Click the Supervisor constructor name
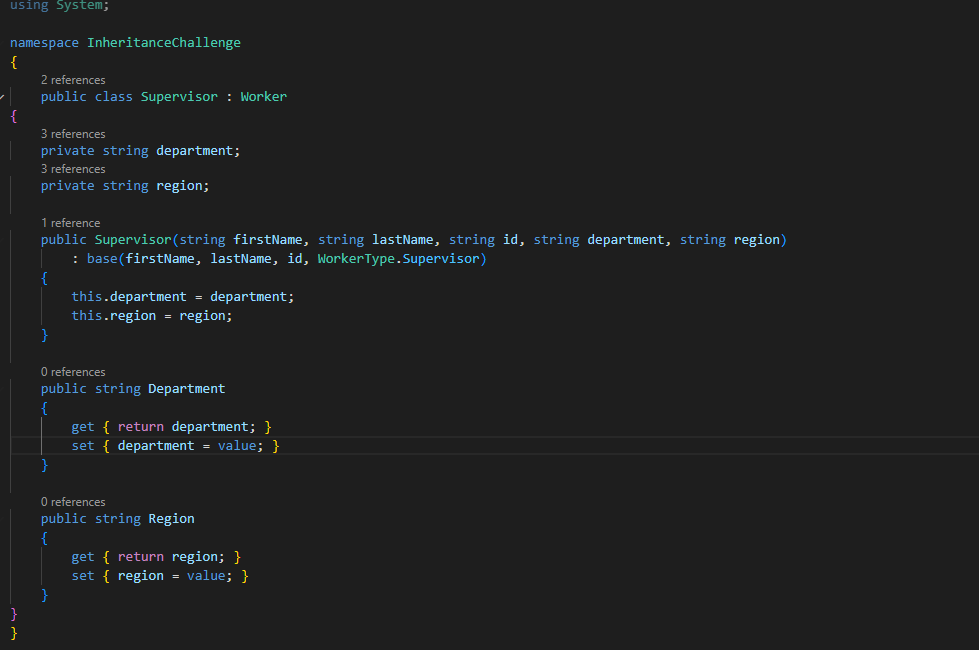The height and width of the screenshot is (650, 979). coord(132,240)
